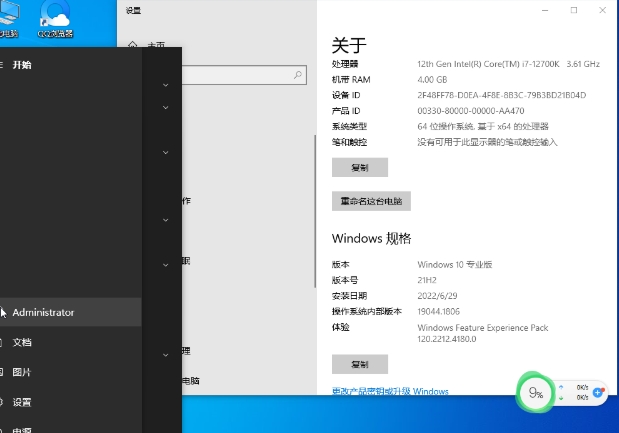Click 复制 under Windows 规格

(x=359, y=364)
